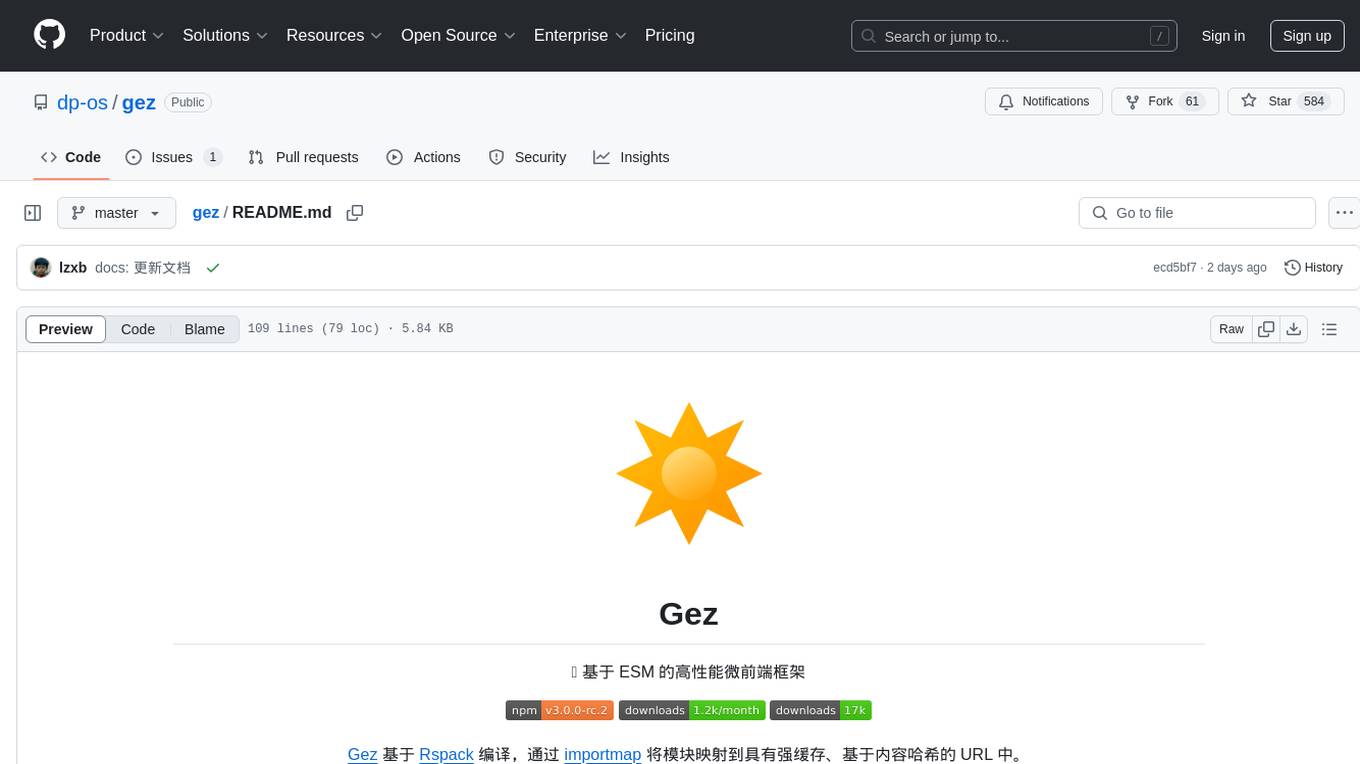Click the Public repository label
Screen dimensions: 1360x764
click(x=187, y=102)
